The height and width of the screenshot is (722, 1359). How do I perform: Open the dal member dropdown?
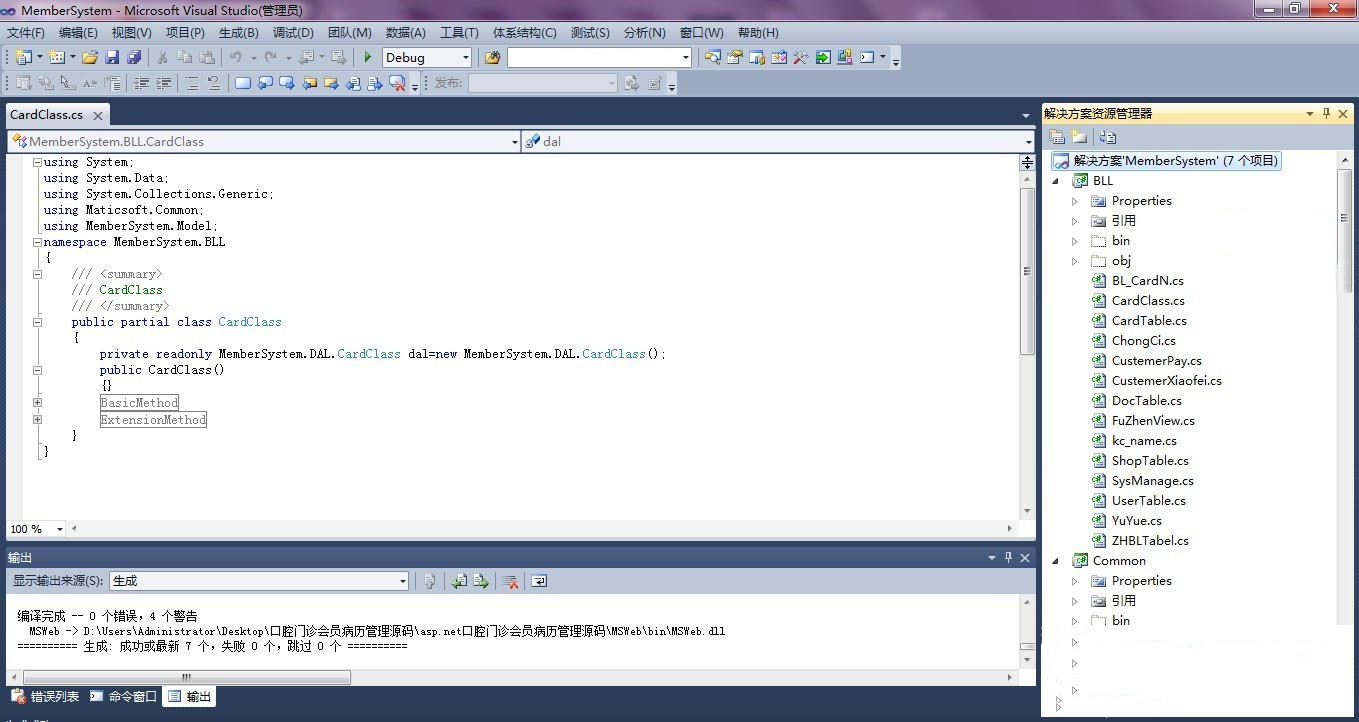(1028, 142)
